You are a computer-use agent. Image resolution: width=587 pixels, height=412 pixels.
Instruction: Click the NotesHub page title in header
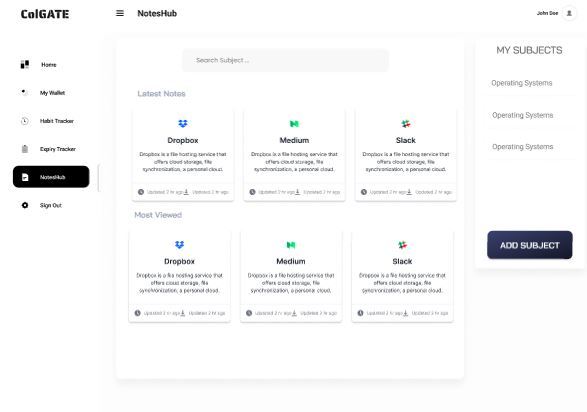click(x=157, y=13)
